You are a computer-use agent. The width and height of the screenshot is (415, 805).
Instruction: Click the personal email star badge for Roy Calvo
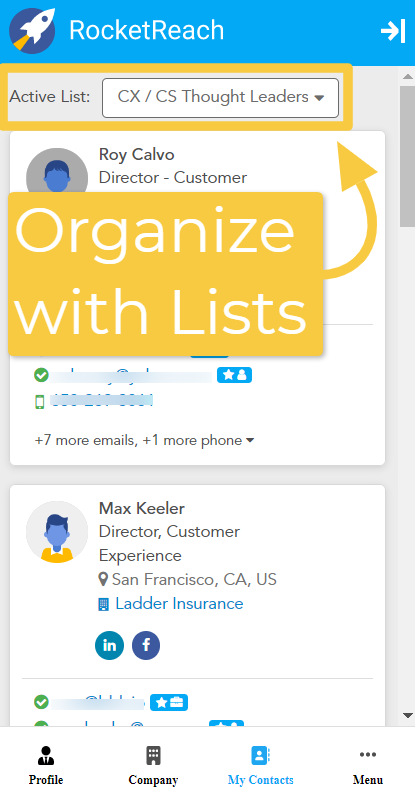click(234, 375)
